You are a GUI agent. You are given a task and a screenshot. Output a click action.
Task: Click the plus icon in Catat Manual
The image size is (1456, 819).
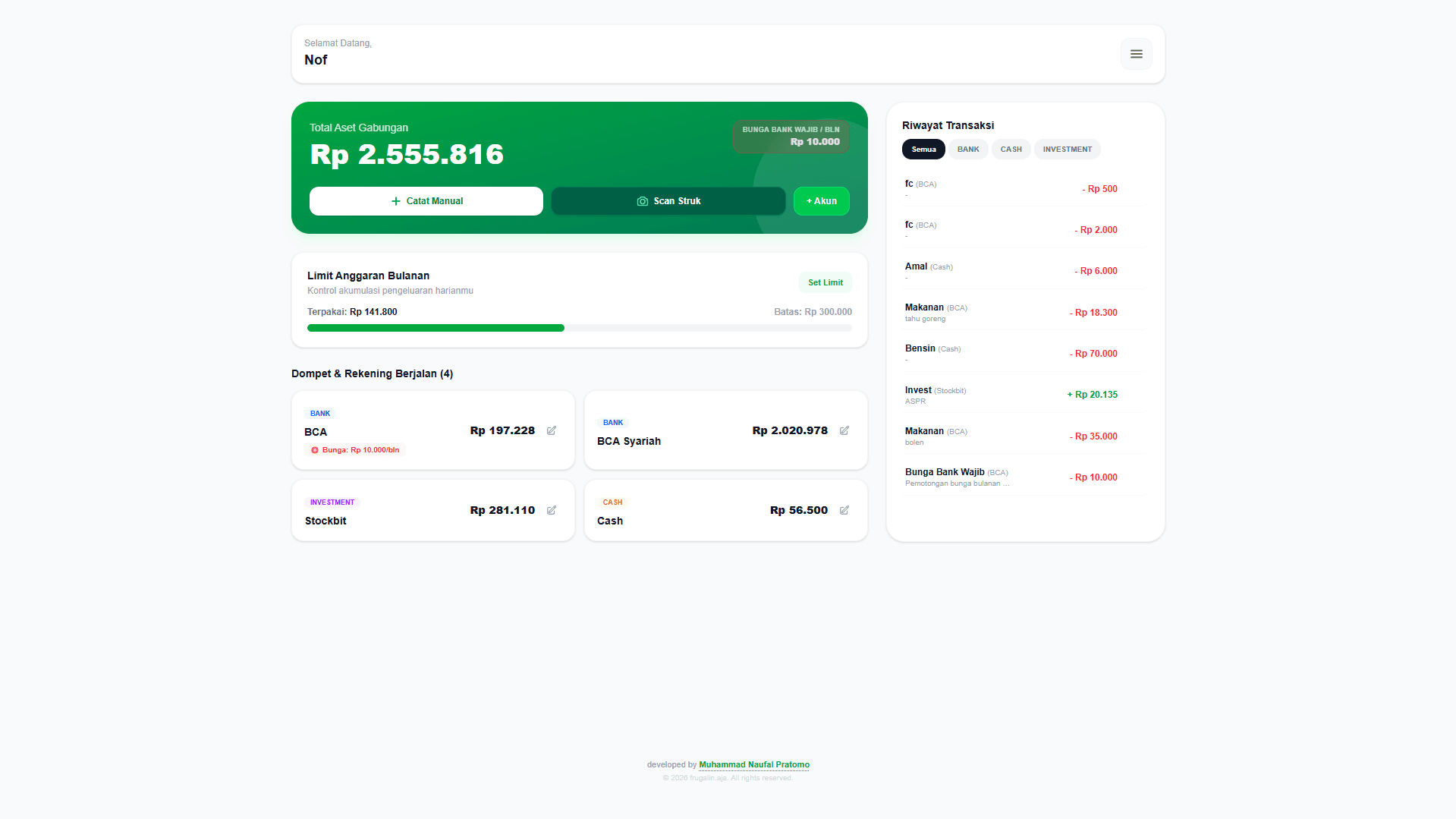(395, 201)
